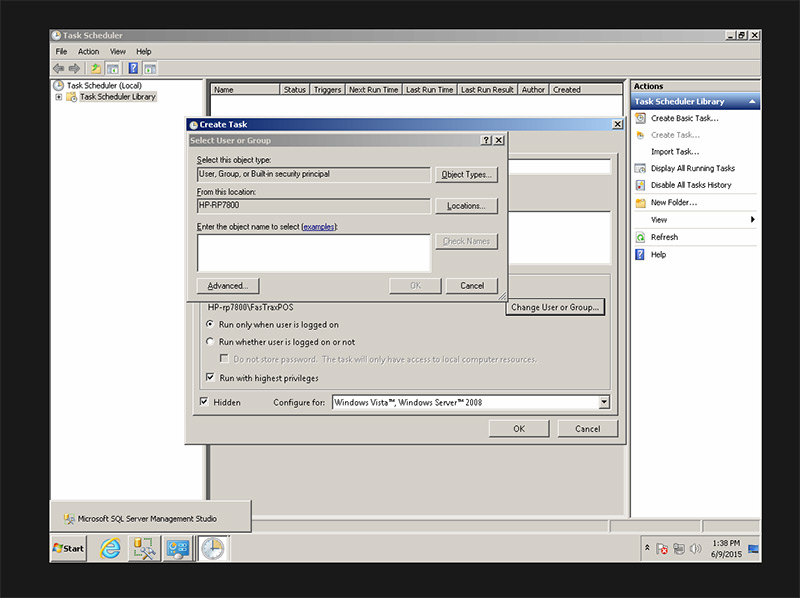
Task: Click the Back arrow in the toolbar
Action: (59, 68)
